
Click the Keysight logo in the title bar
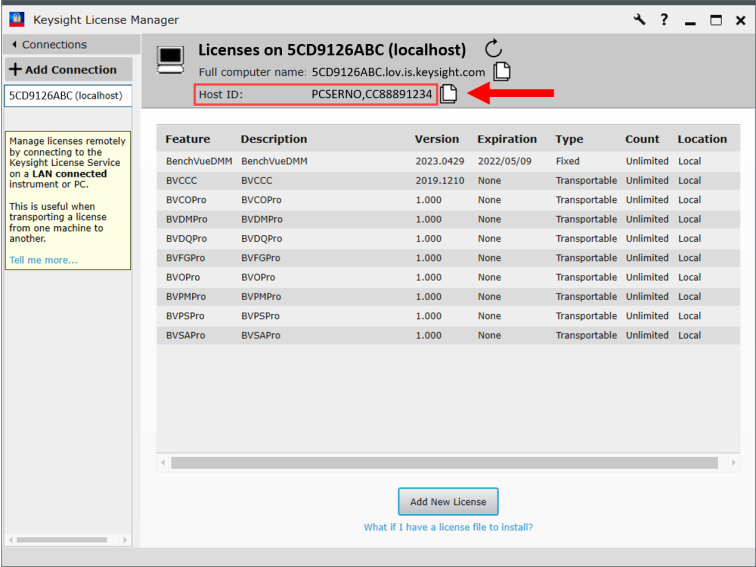pos(16,20)
